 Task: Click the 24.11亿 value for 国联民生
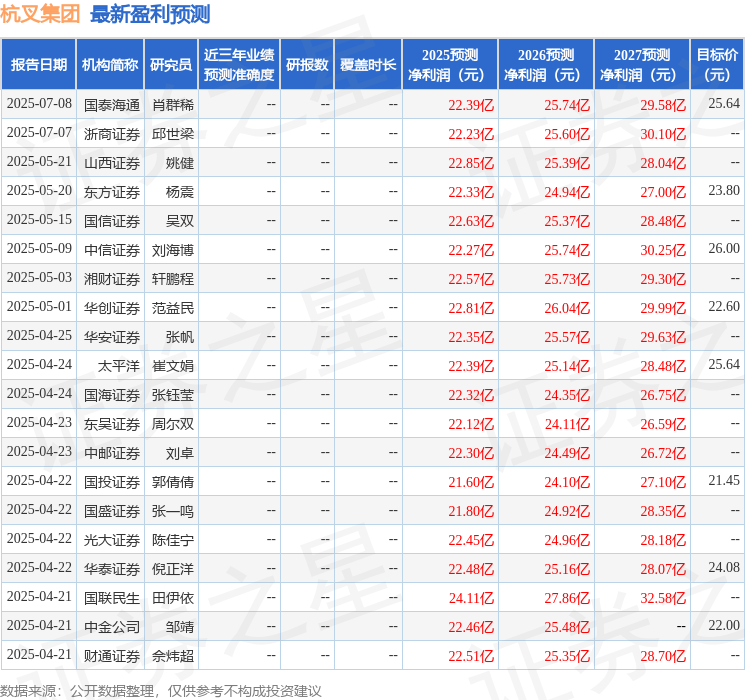(x=471, y=598)
